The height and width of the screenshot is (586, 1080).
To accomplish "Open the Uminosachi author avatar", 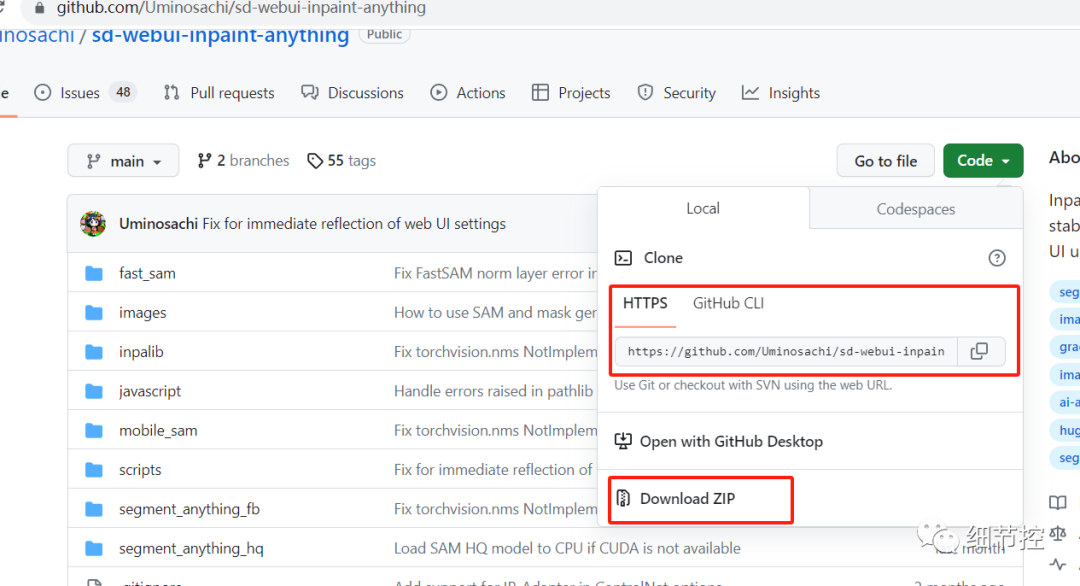I will (x=93, y=224).
